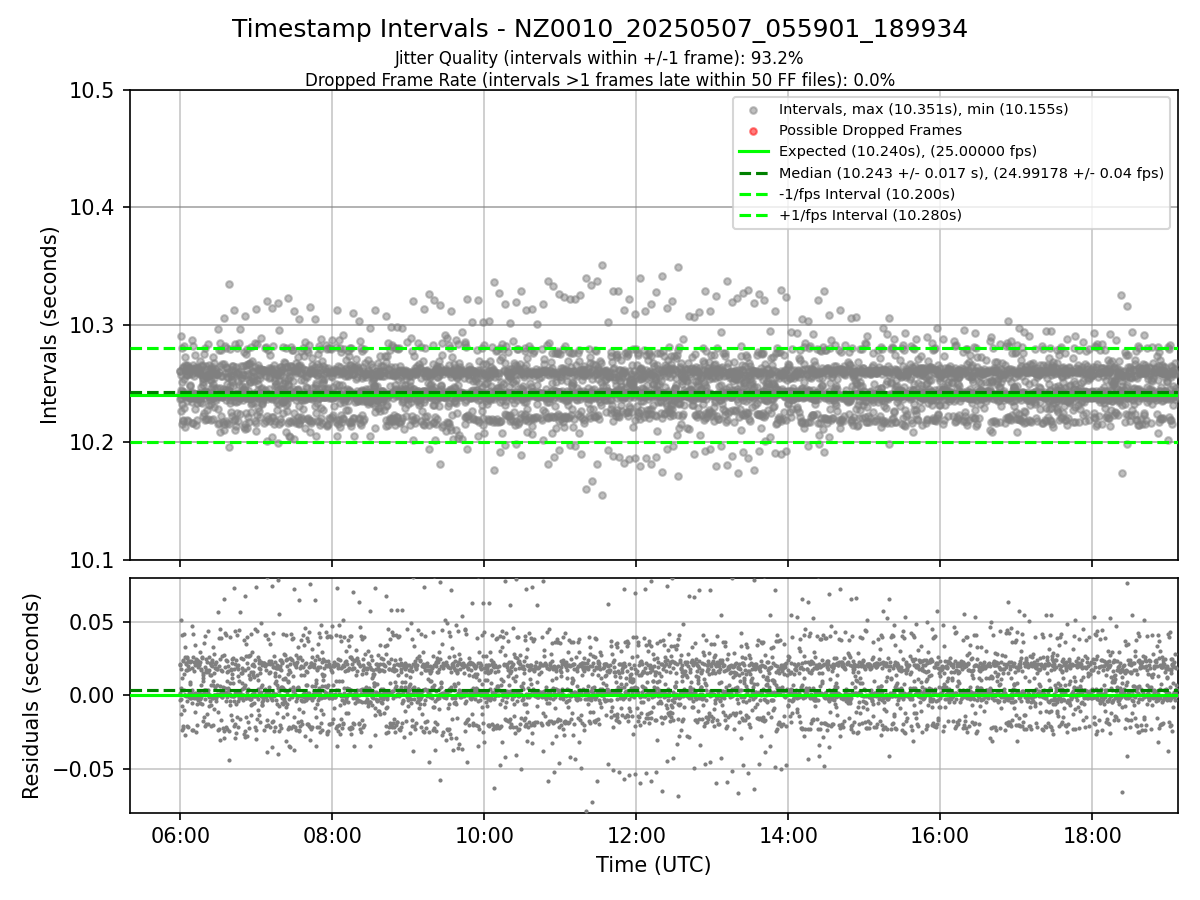Select legend entry 'Intervals, max (10.351s), min (10.155s)'
1200x900 pixels.
pyautogui.click(x=923, y=109)
